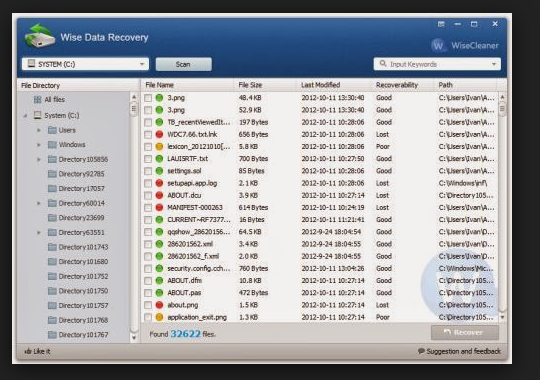The image size is (540, 380).
Task: Click the Directory101680 folder icon
Action: [x=52, y=261]
